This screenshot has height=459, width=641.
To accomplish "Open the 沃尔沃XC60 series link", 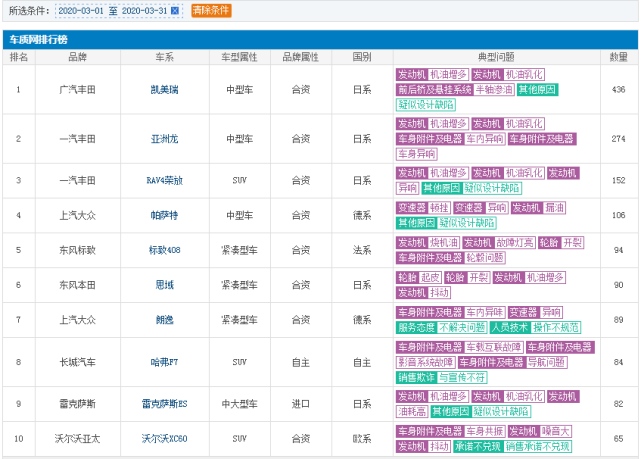I will pyautogui.click(x=165, y=438).
